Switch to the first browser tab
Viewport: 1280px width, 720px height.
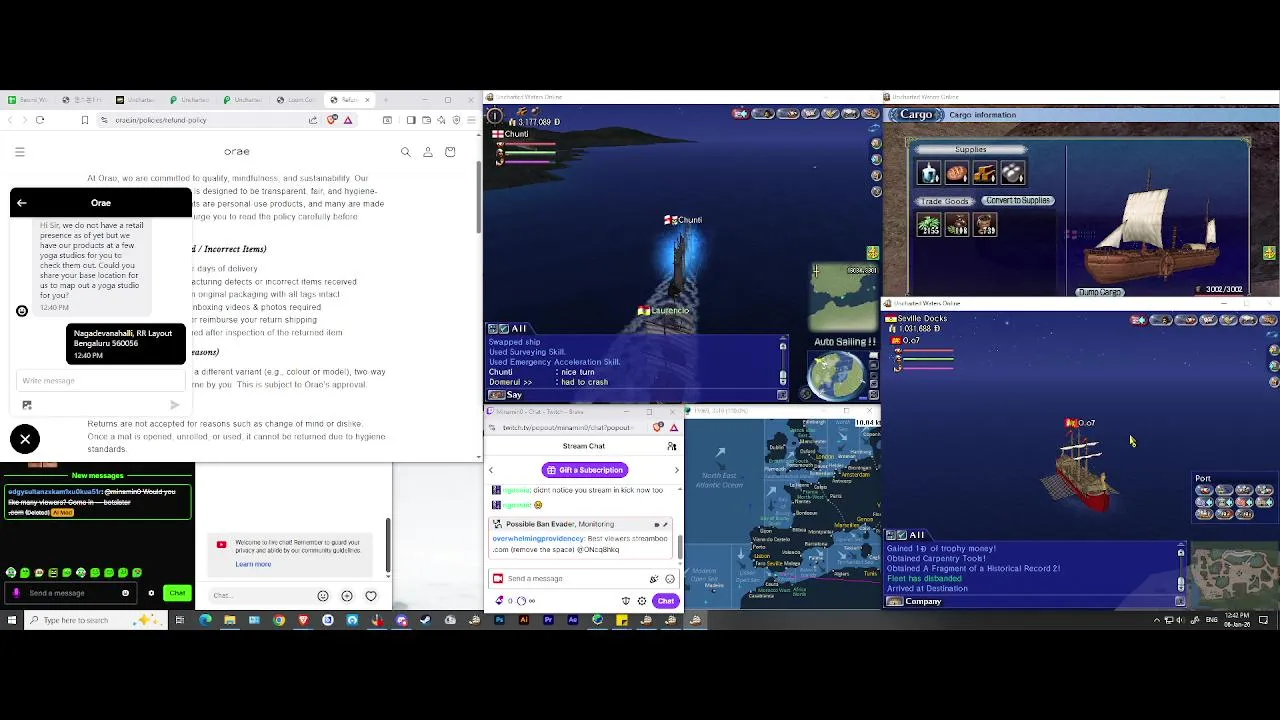[x=28, y=100]
